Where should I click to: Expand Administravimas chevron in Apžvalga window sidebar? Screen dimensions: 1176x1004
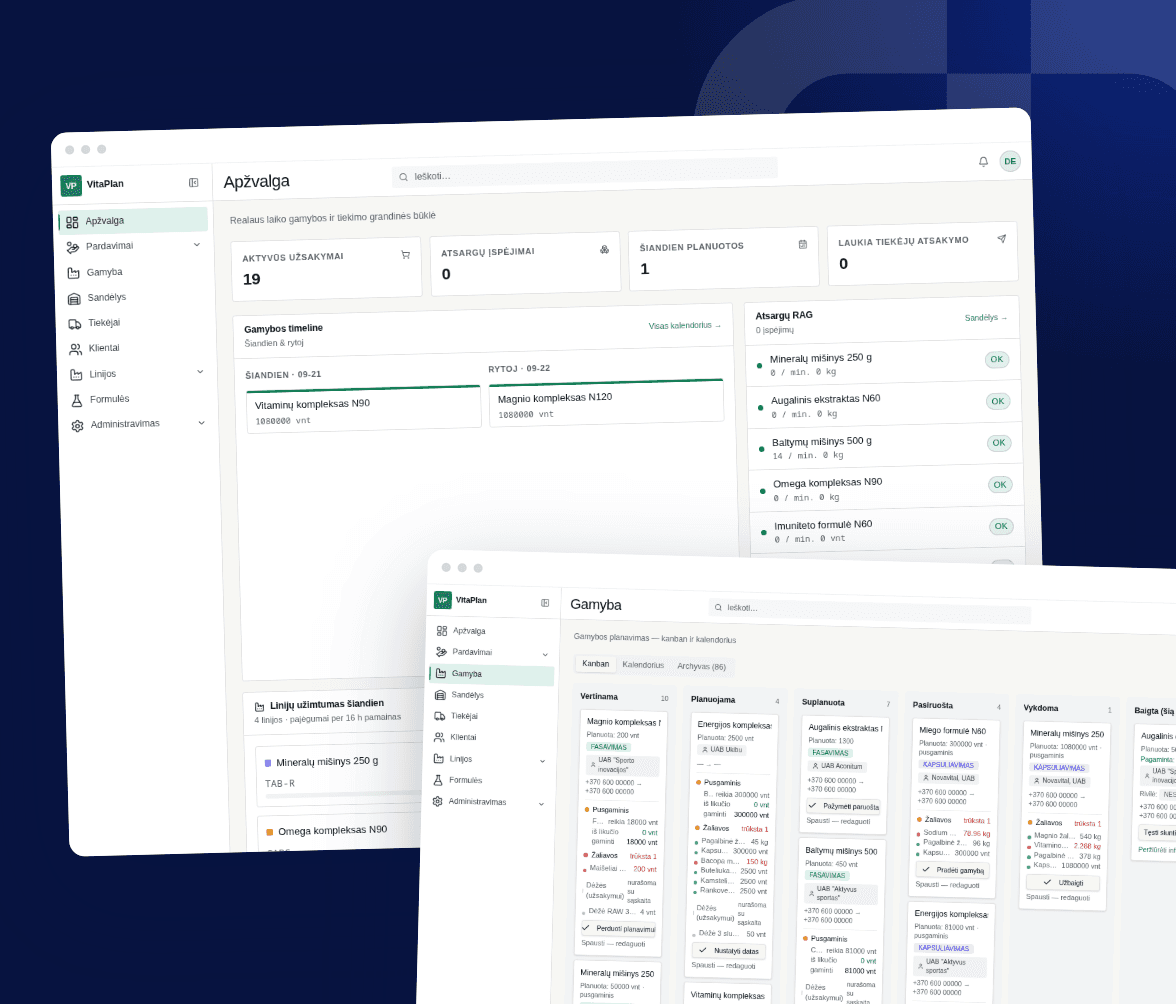[202, 423]
